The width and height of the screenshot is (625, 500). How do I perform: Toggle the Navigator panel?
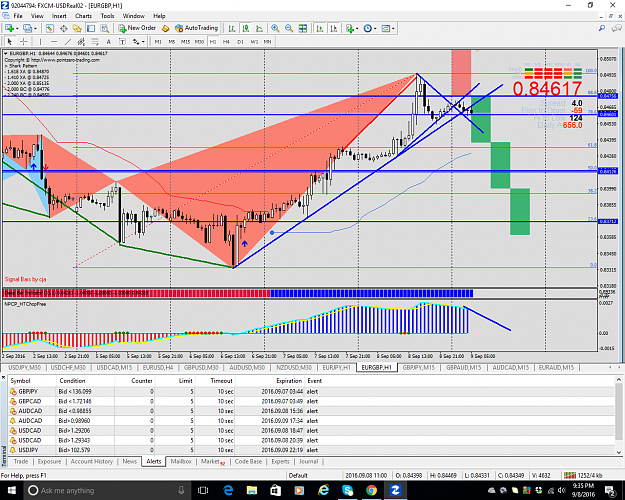77,28
